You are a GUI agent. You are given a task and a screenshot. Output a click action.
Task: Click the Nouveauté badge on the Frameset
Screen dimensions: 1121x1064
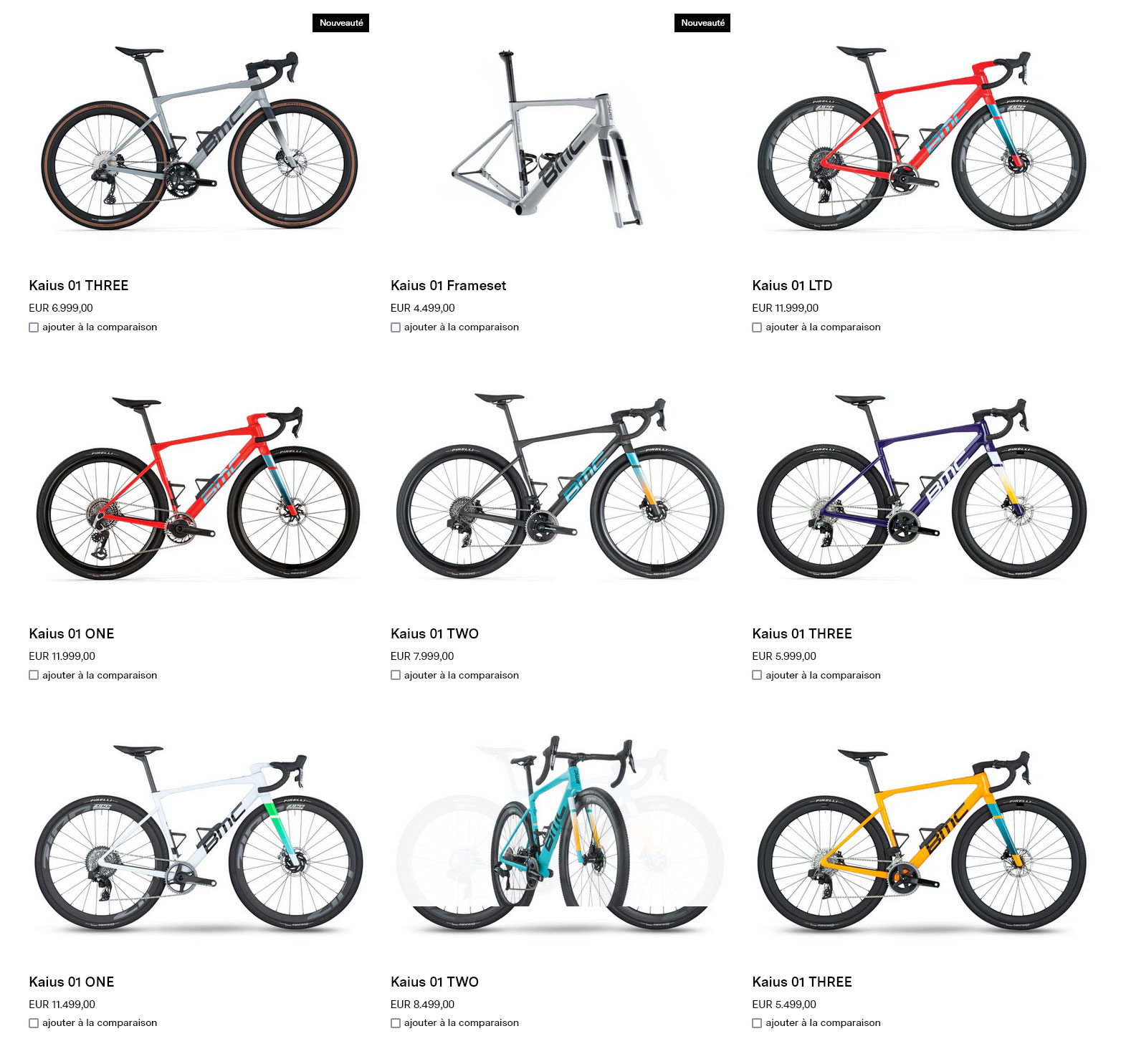702,23
